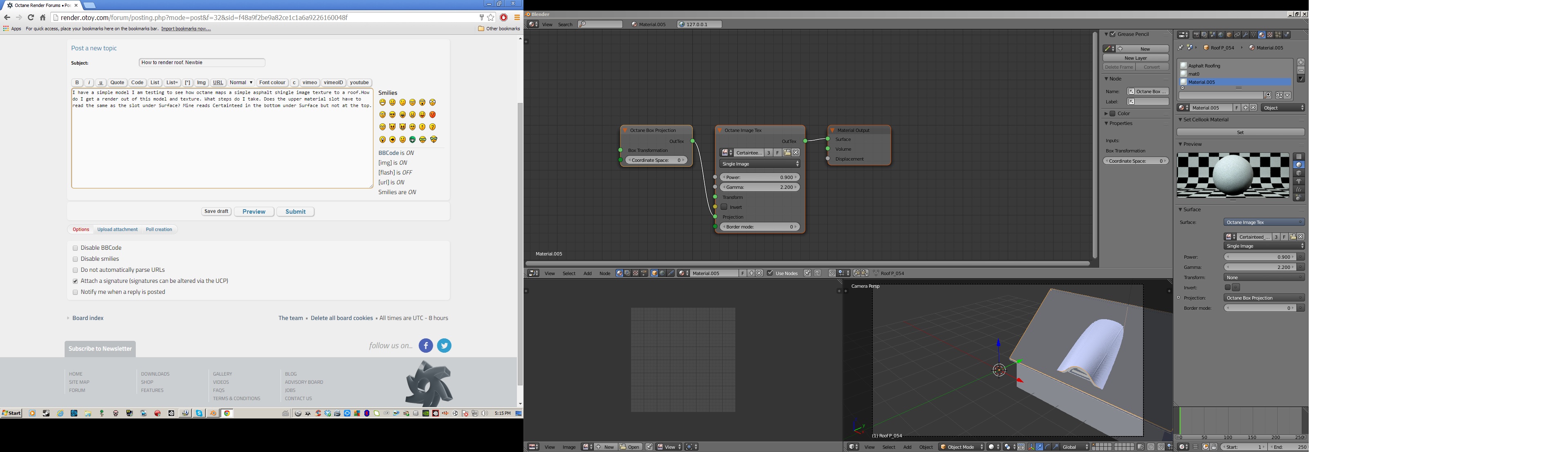Add a new material slot

tap(1301, 62)
